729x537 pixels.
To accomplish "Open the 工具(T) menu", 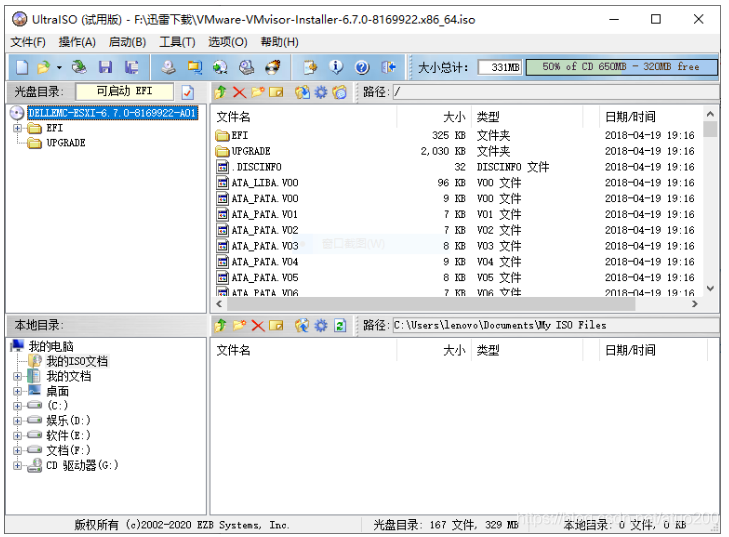I will pos(177,42).
